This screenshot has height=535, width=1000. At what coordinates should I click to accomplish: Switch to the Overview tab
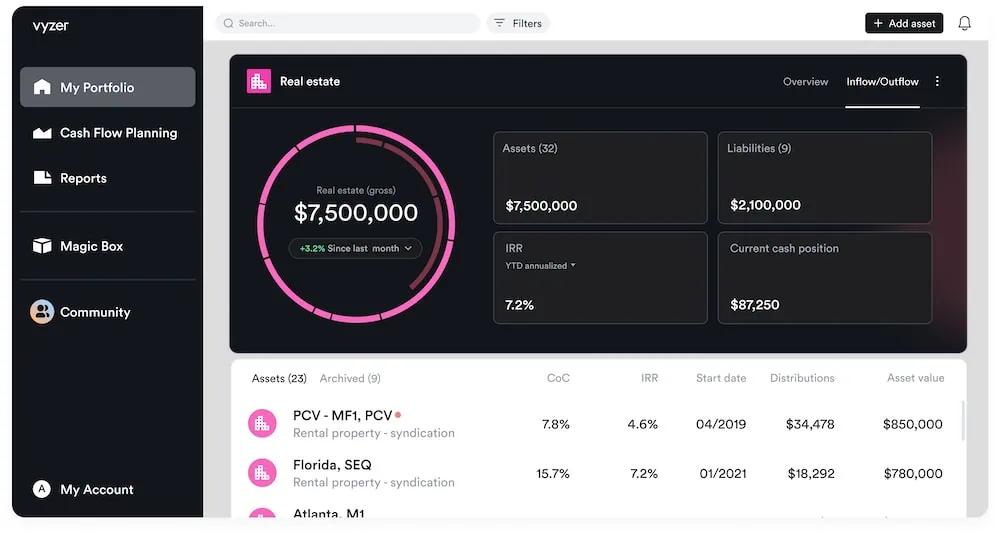805,82
